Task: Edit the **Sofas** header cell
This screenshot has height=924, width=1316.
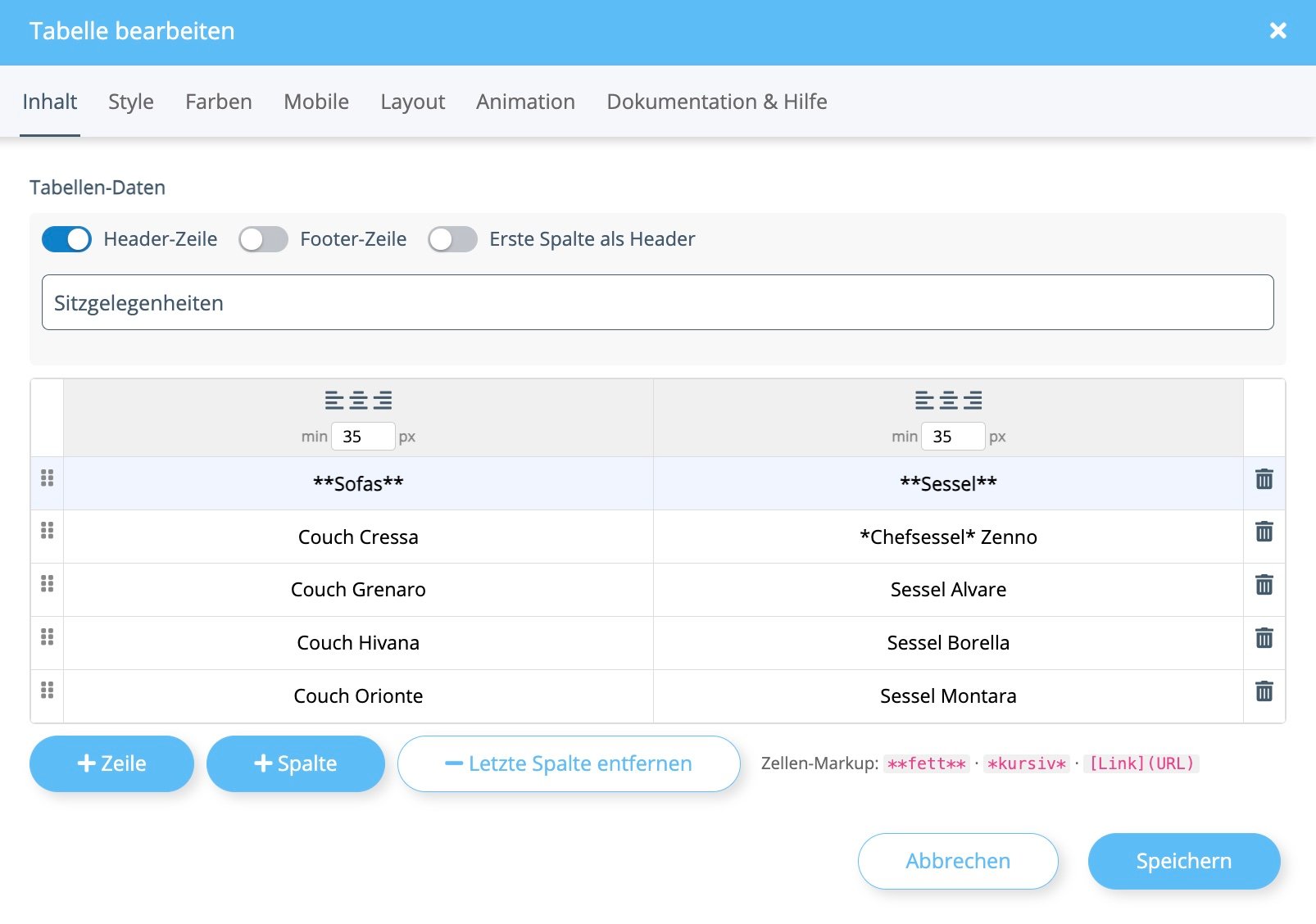Action: click(x=358, y=483)
